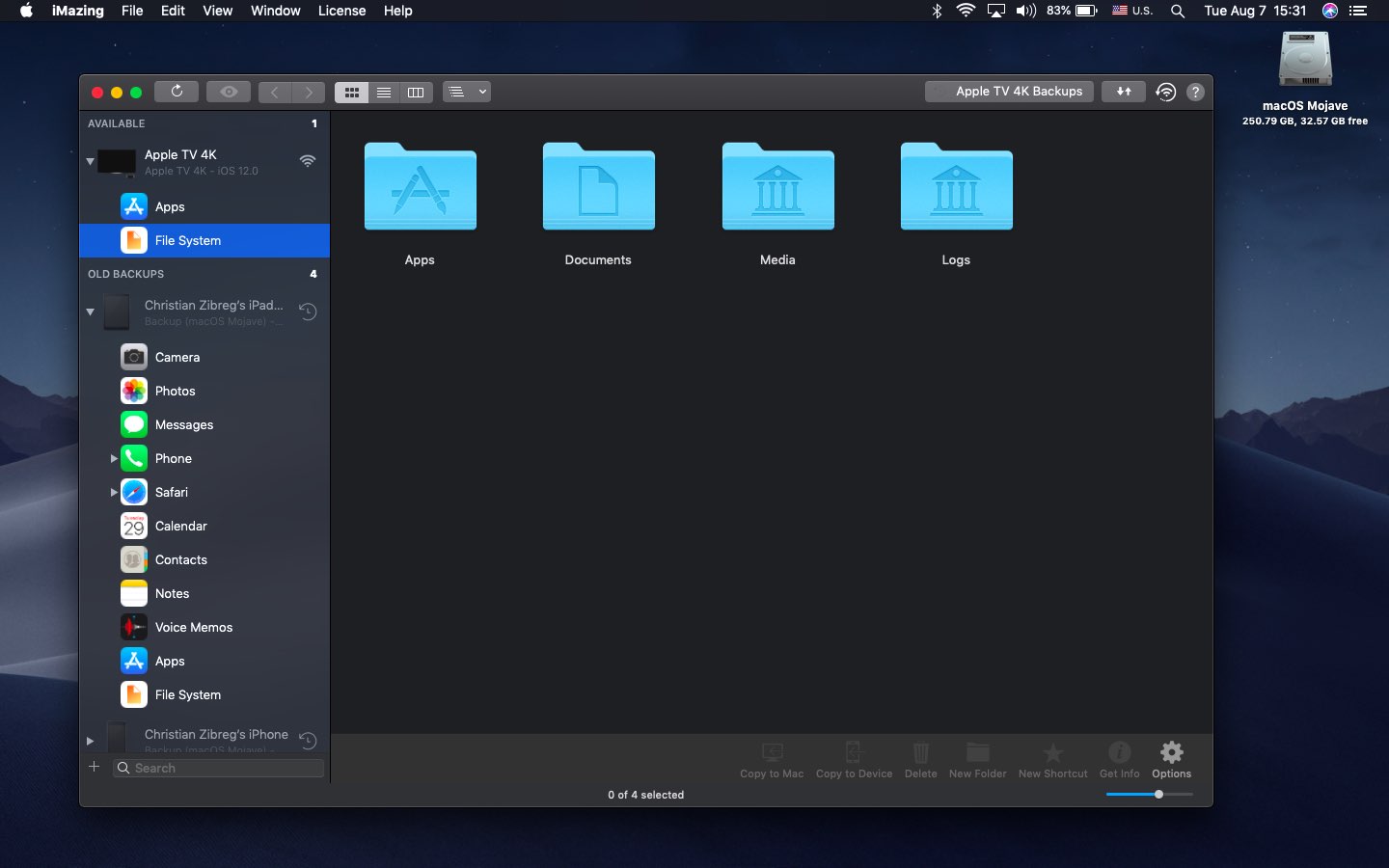Click the Wi-Fi connection settings icon
Image resolution: width=1389 pixels, height=868 pixels.
pyautogui.click(x=1165, y=92)
